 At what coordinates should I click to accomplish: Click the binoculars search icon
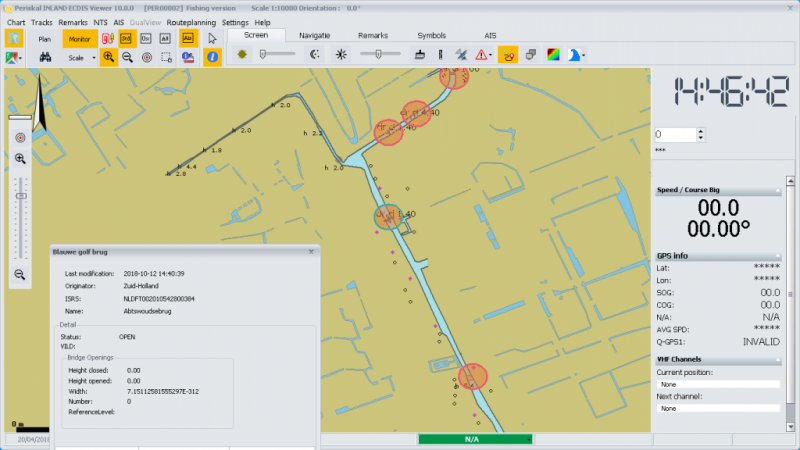click(46, 58)
